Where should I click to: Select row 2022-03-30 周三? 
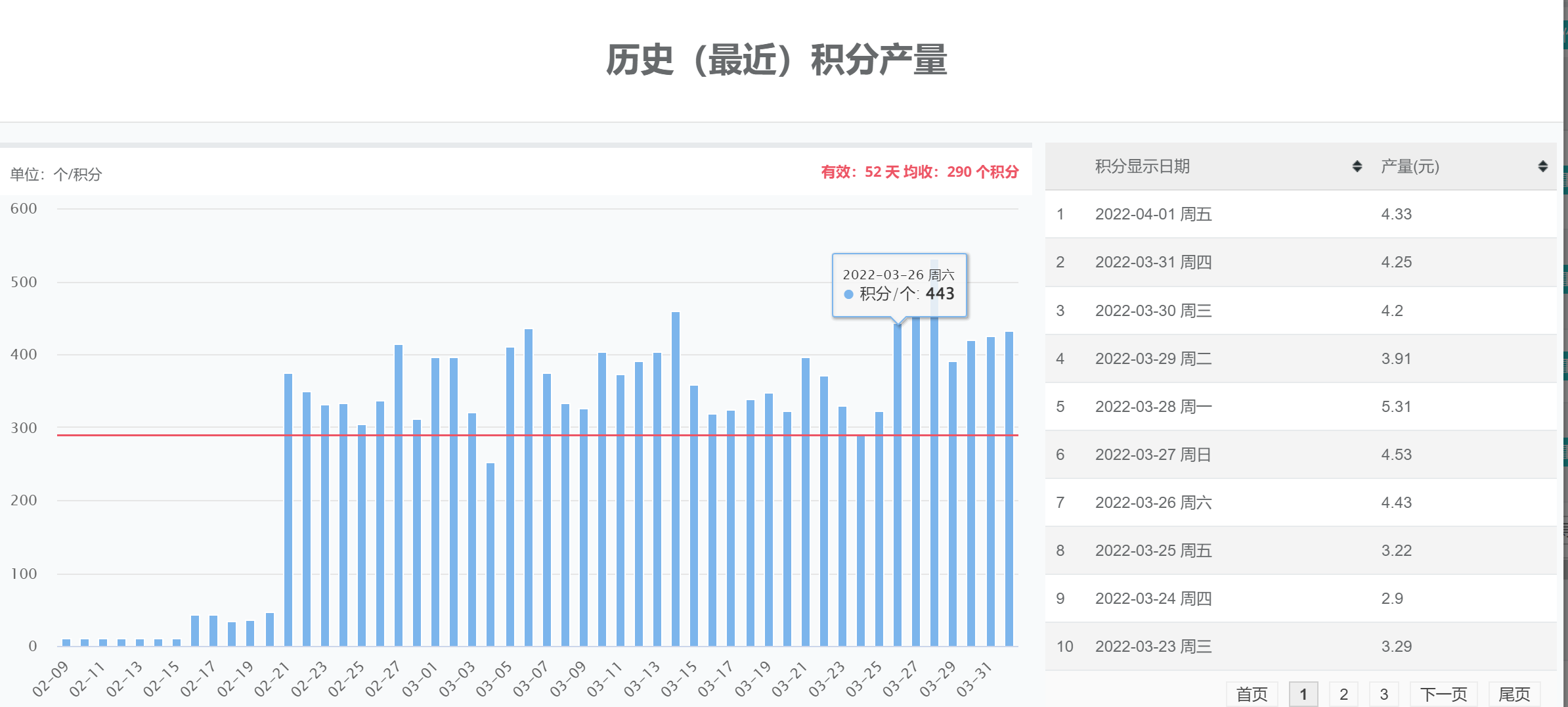pyautogui.click(x=1301, y=310)
